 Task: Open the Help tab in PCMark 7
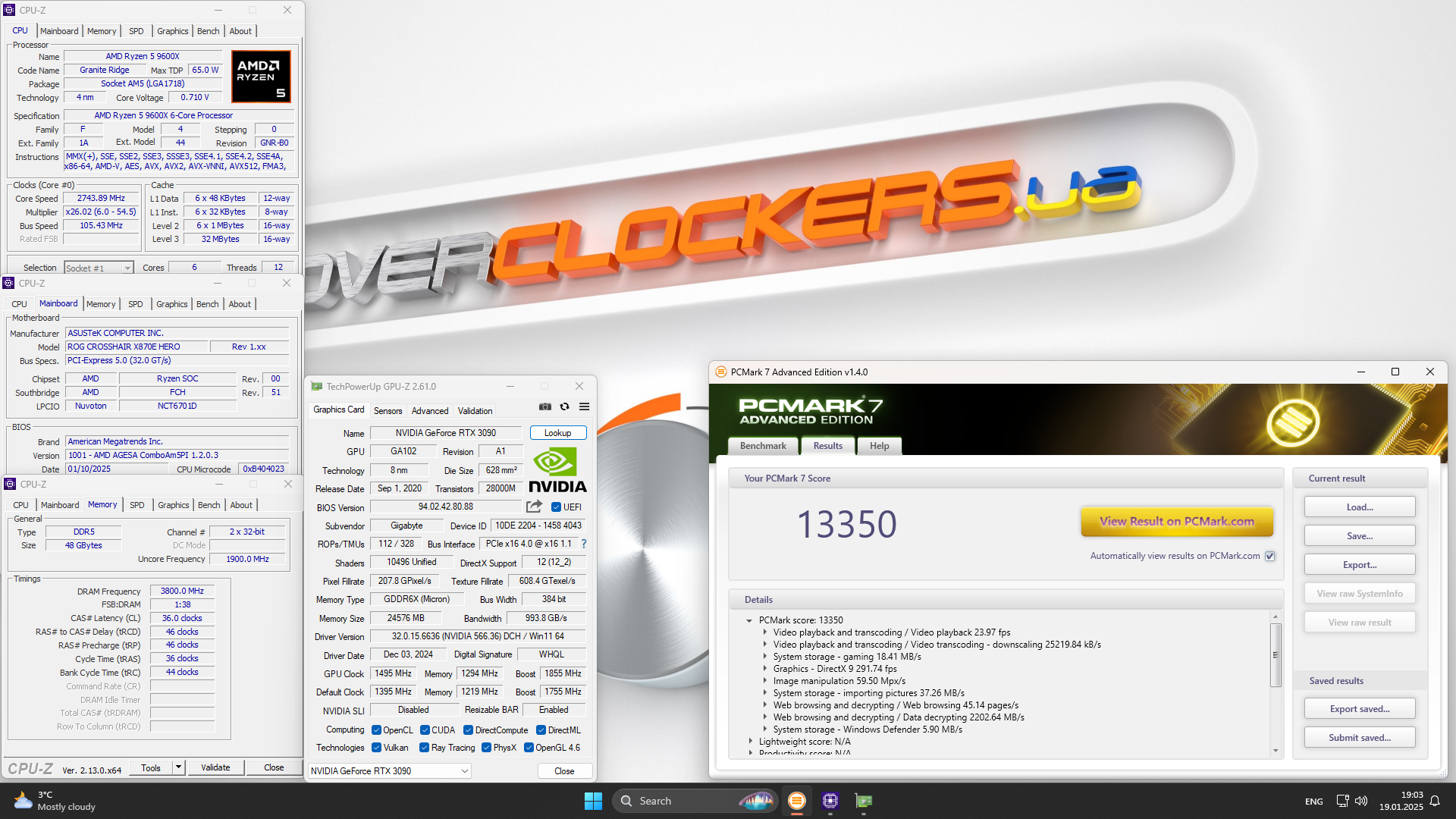coord(880,446)
